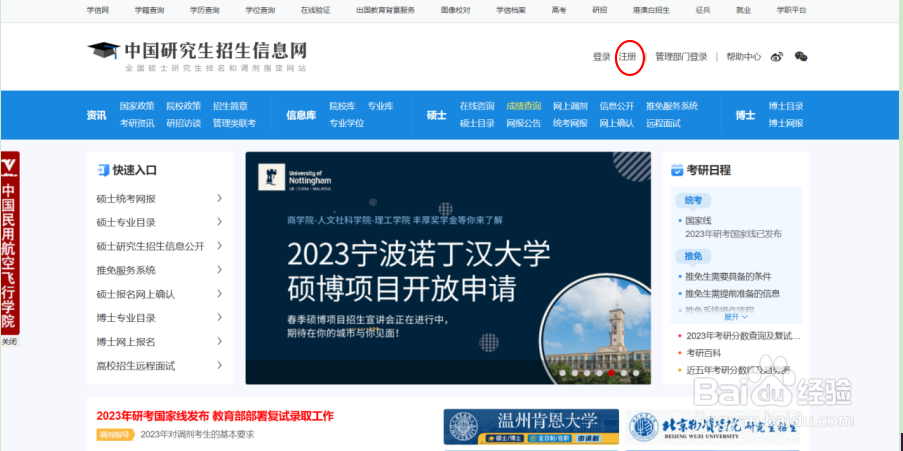Select the 推免 tag in 考研日程
The height and width of the screenshot is (451, 903).
coord(693,256)
